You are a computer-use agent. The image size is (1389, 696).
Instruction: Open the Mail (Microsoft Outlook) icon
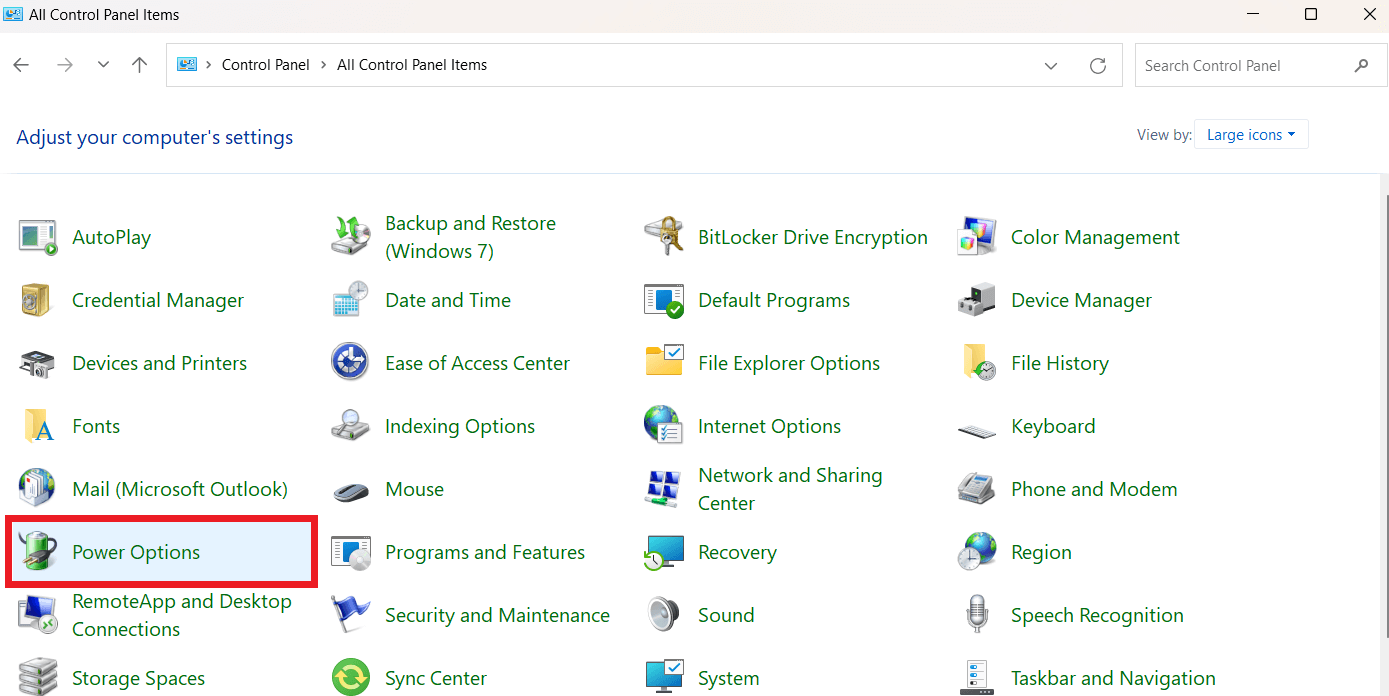(38, 489)
